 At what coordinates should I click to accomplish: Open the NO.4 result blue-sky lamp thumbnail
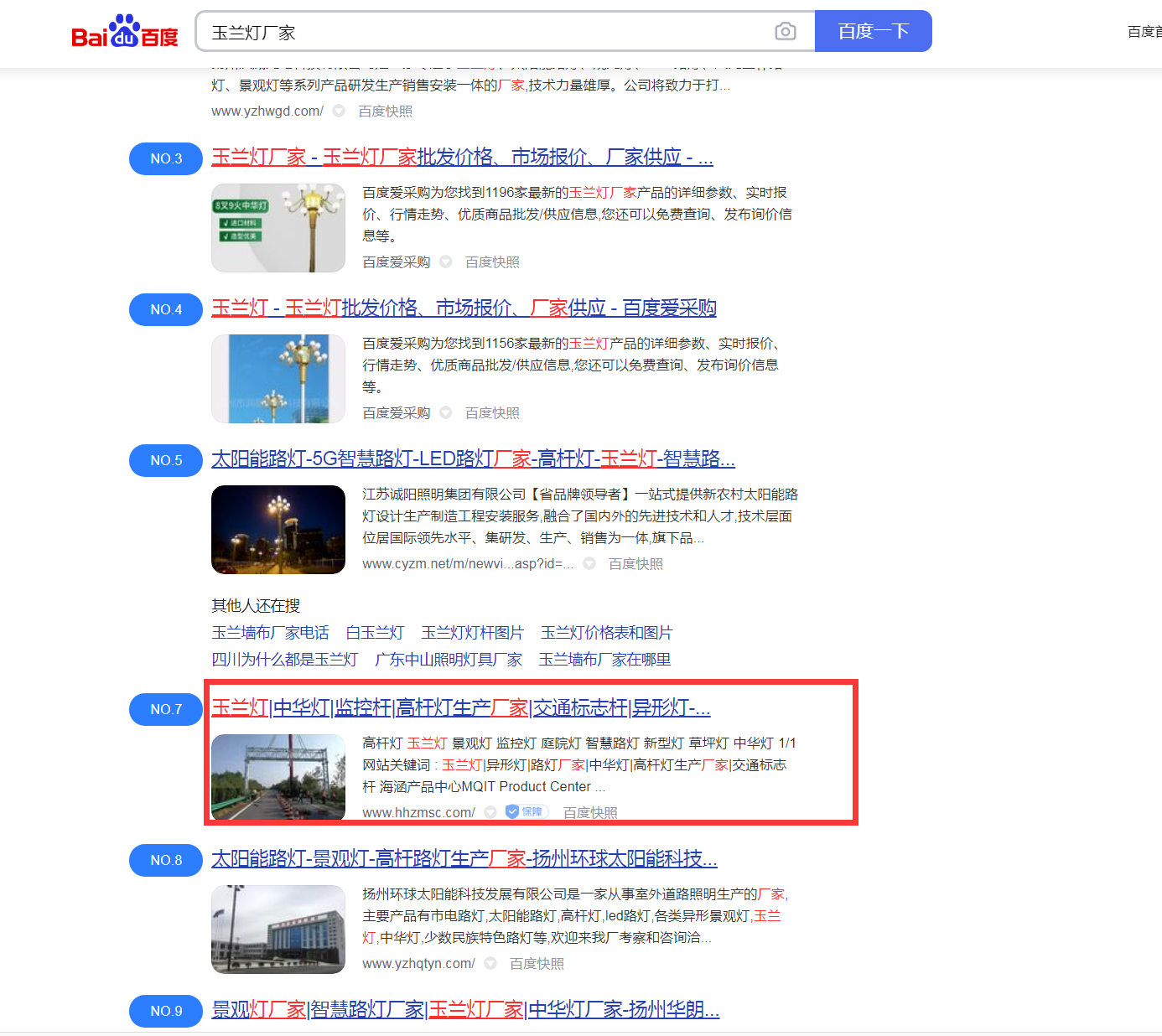click(x=278, y=379)
